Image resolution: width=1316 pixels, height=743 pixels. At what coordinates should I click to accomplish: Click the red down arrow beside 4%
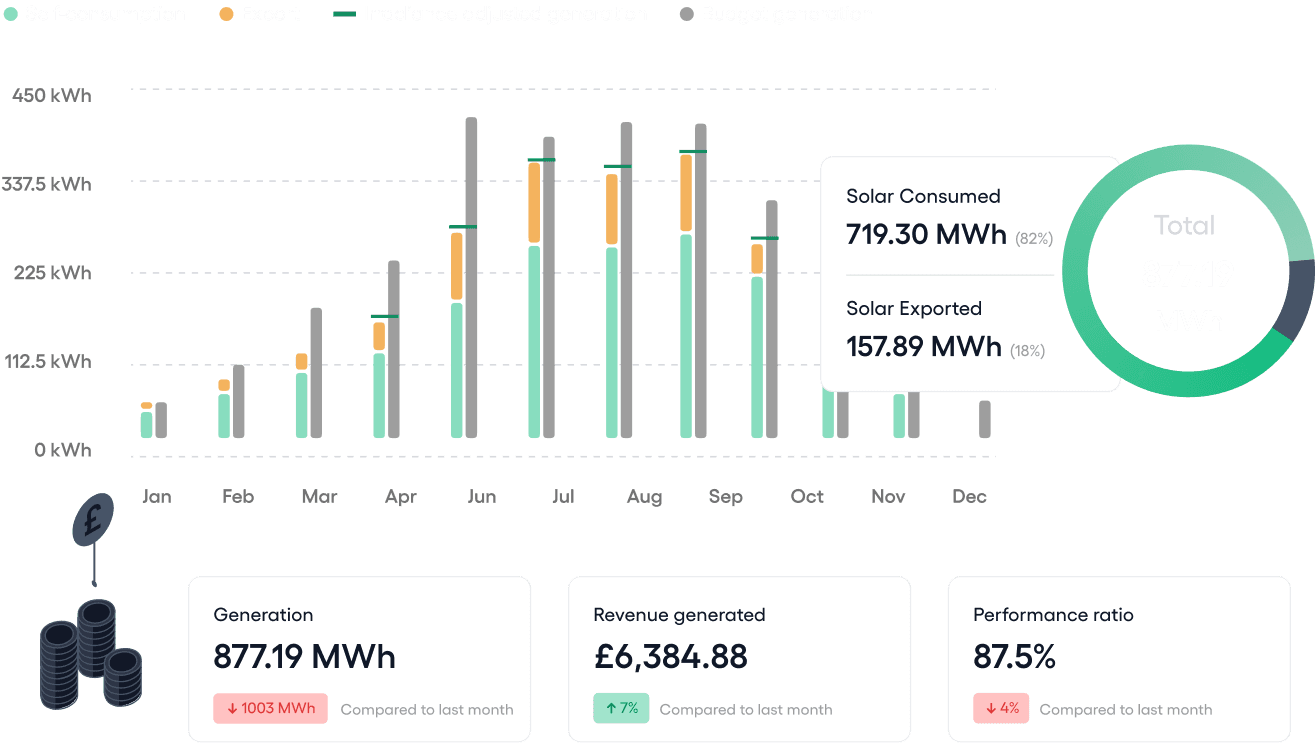pyautogui.click(x=991, y=709)
